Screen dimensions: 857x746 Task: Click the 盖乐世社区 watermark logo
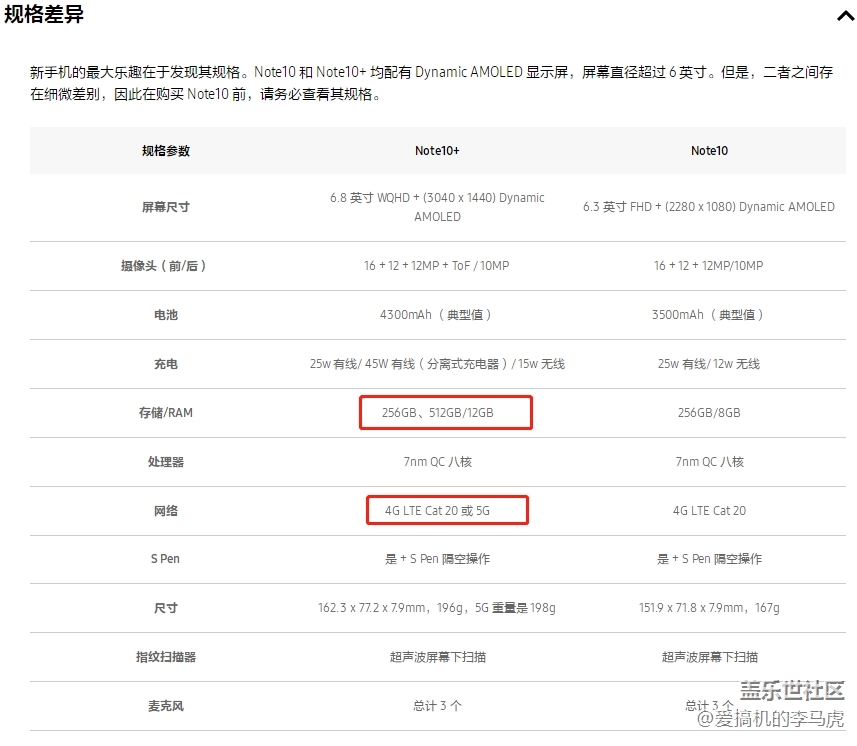coord(792,691)
